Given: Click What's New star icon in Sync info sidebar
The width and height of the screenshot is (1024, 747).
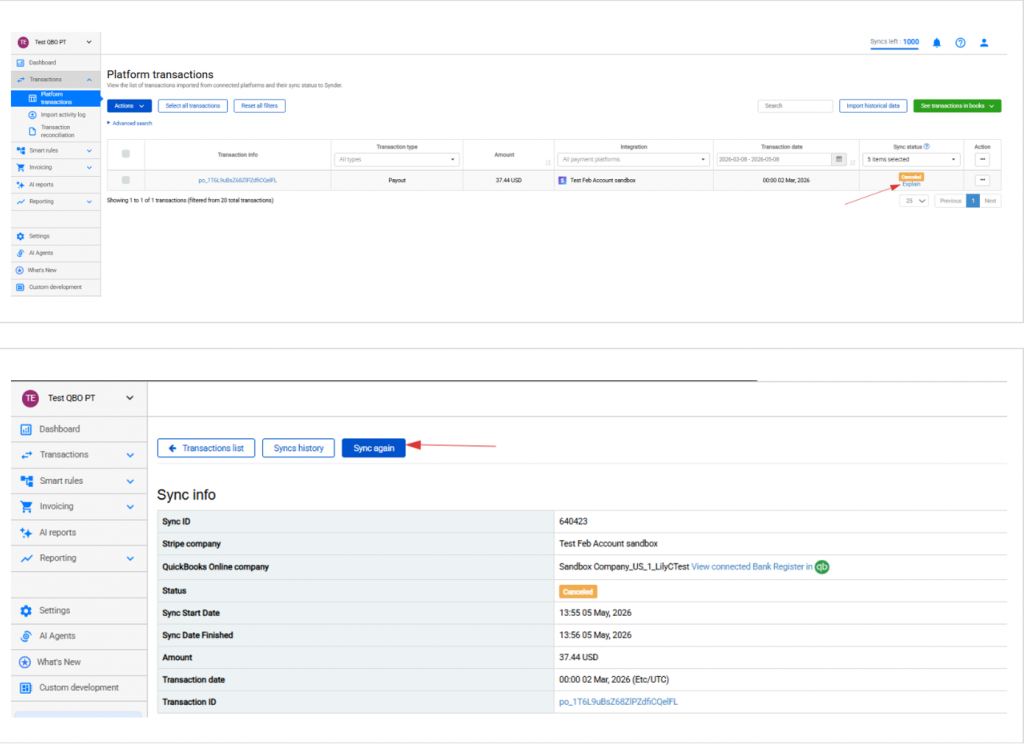Looking at the screenshot, I should click(25, 663).
